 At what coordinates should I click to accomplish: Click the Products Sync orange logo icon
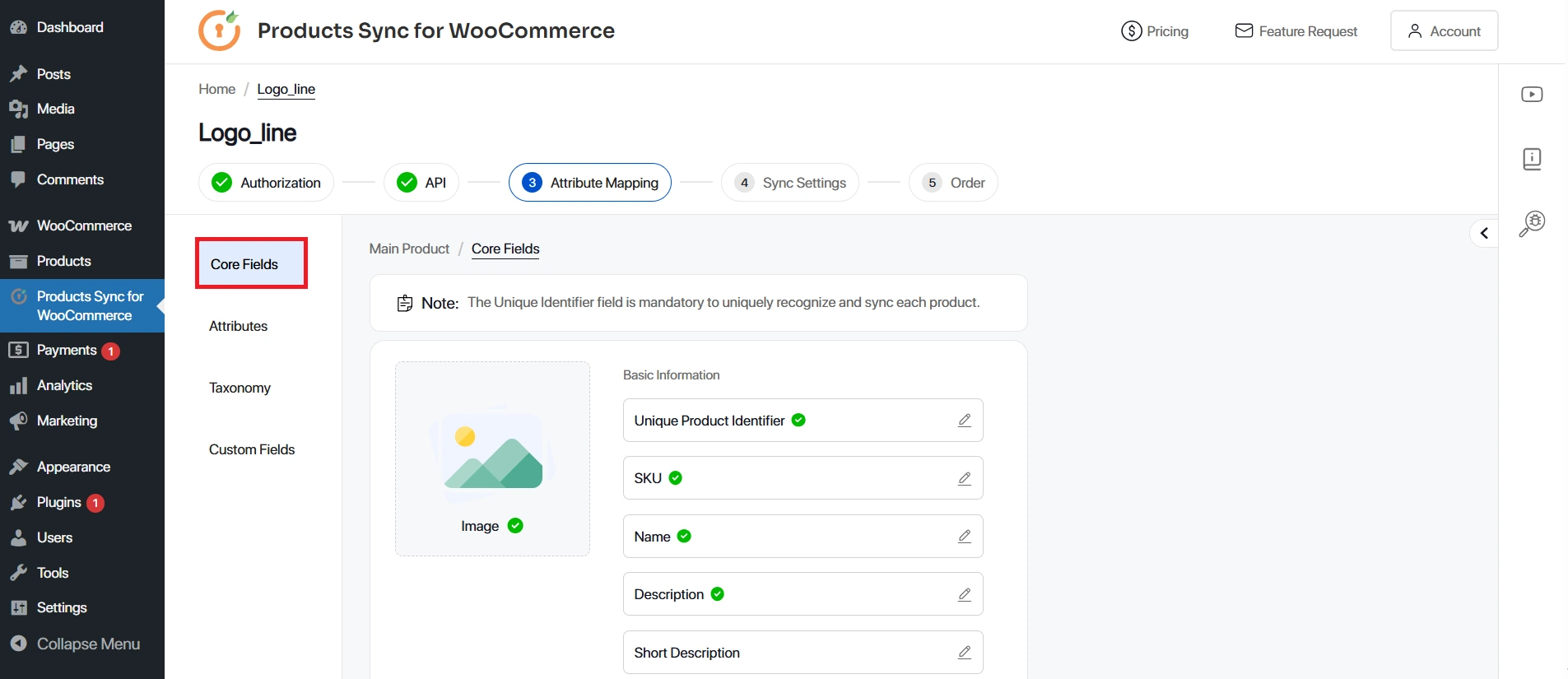[219, 30]
